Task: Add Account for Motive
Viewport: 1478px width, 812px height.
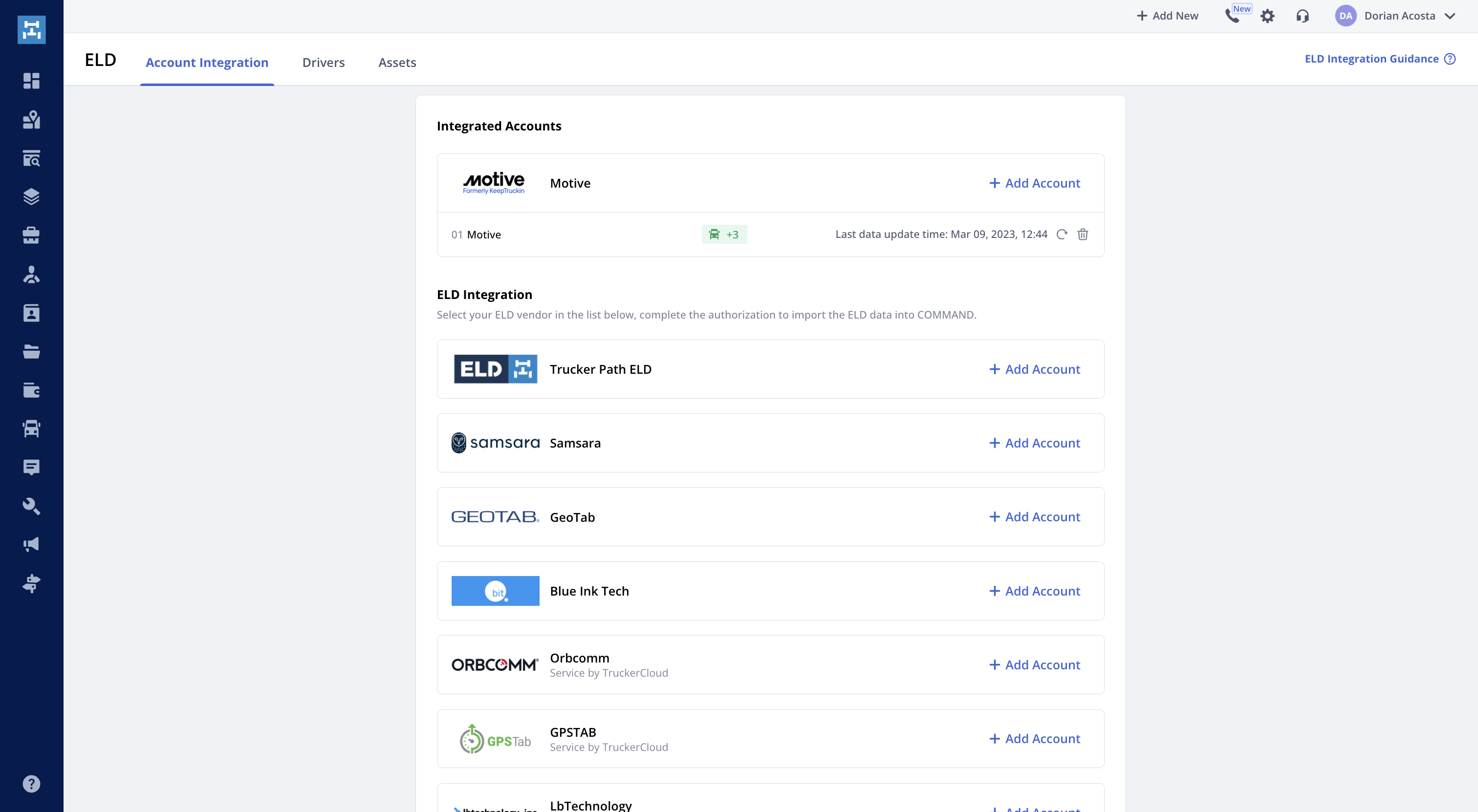Action: (1035, 183)
